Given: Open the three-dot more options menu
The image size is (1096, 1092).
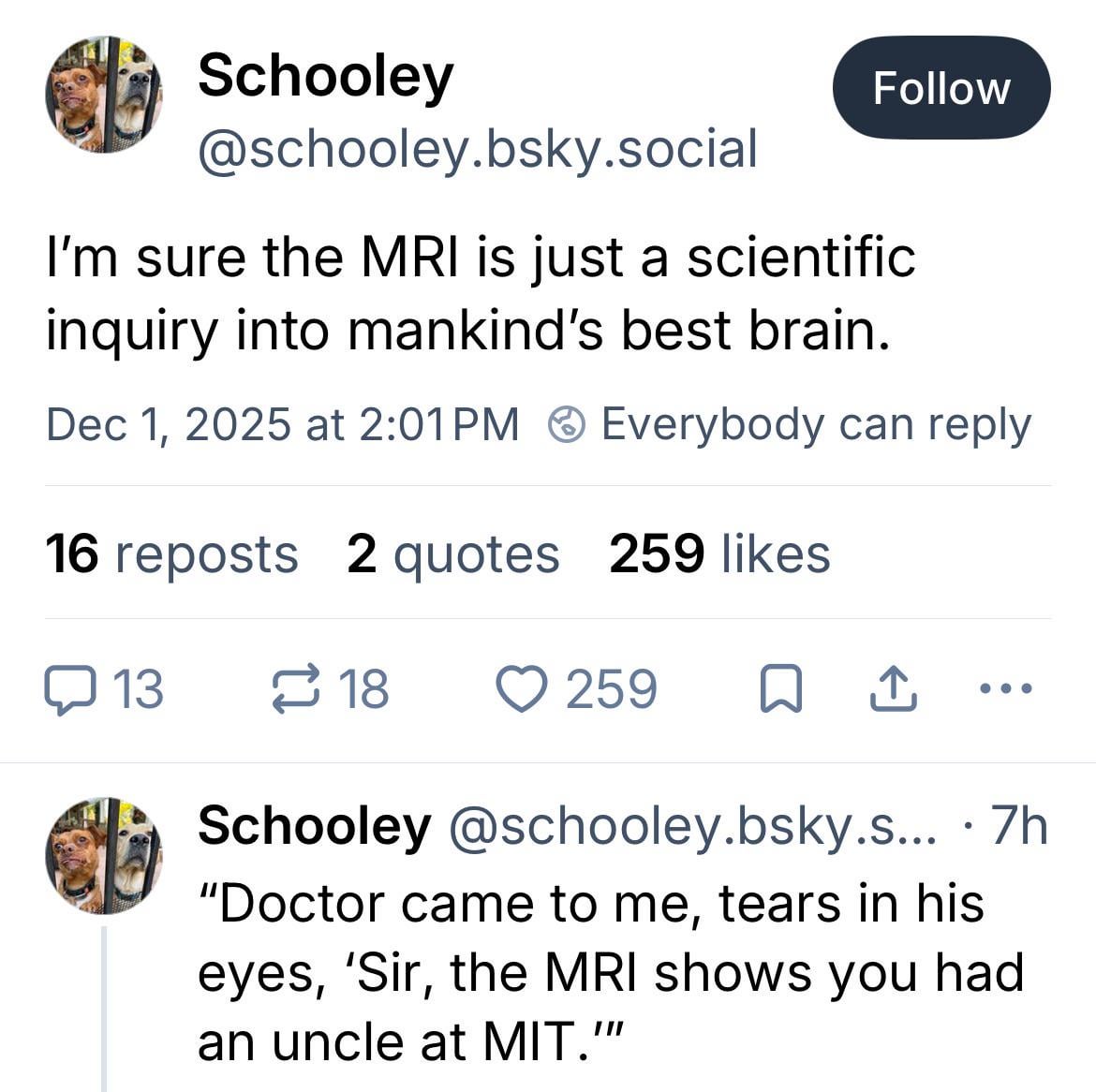Looking at the screenshot, I should tap(1005, 689).
